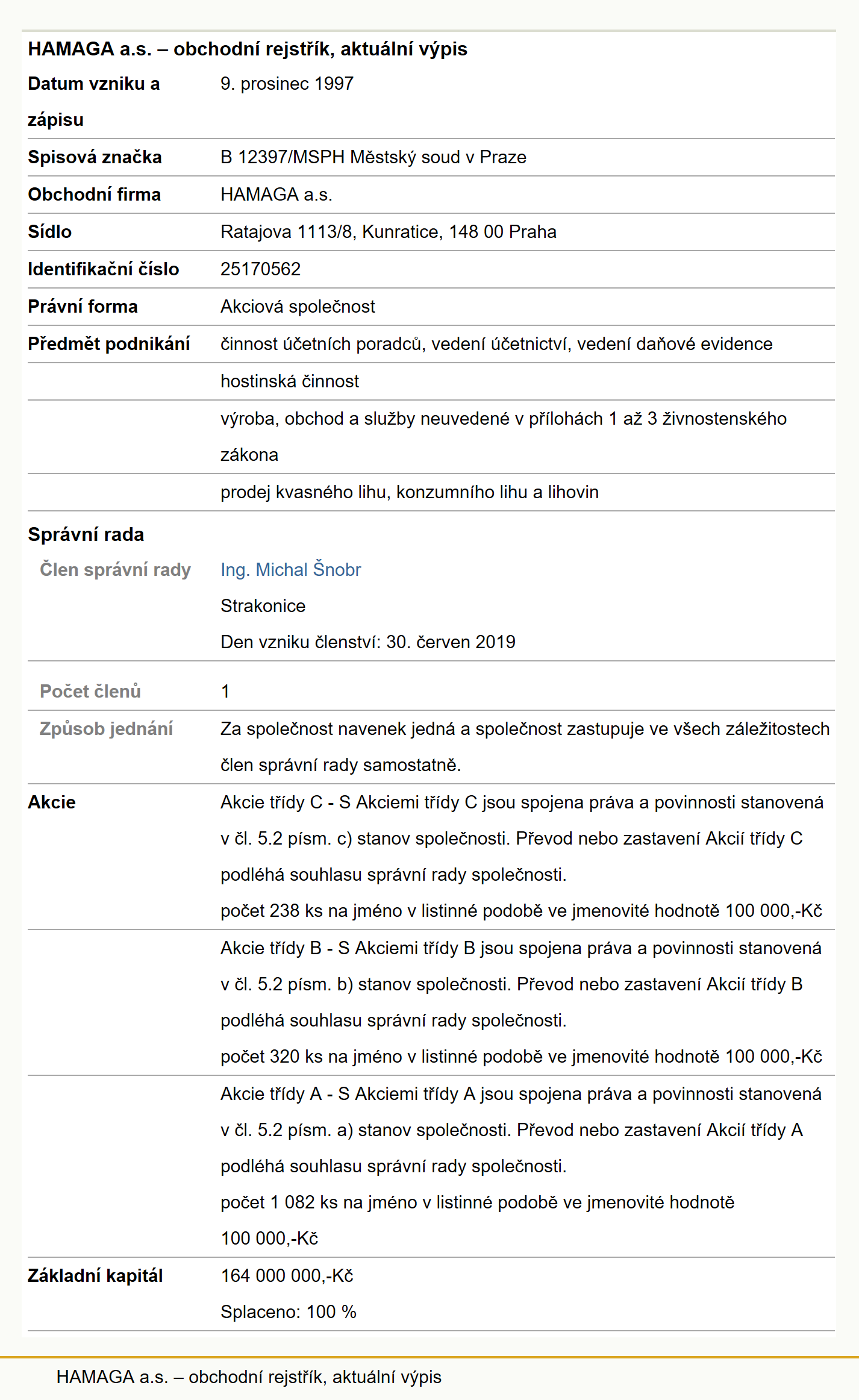Click the hostinská činnost entry
859x1400 pixels.
click(x=290, y=381)
